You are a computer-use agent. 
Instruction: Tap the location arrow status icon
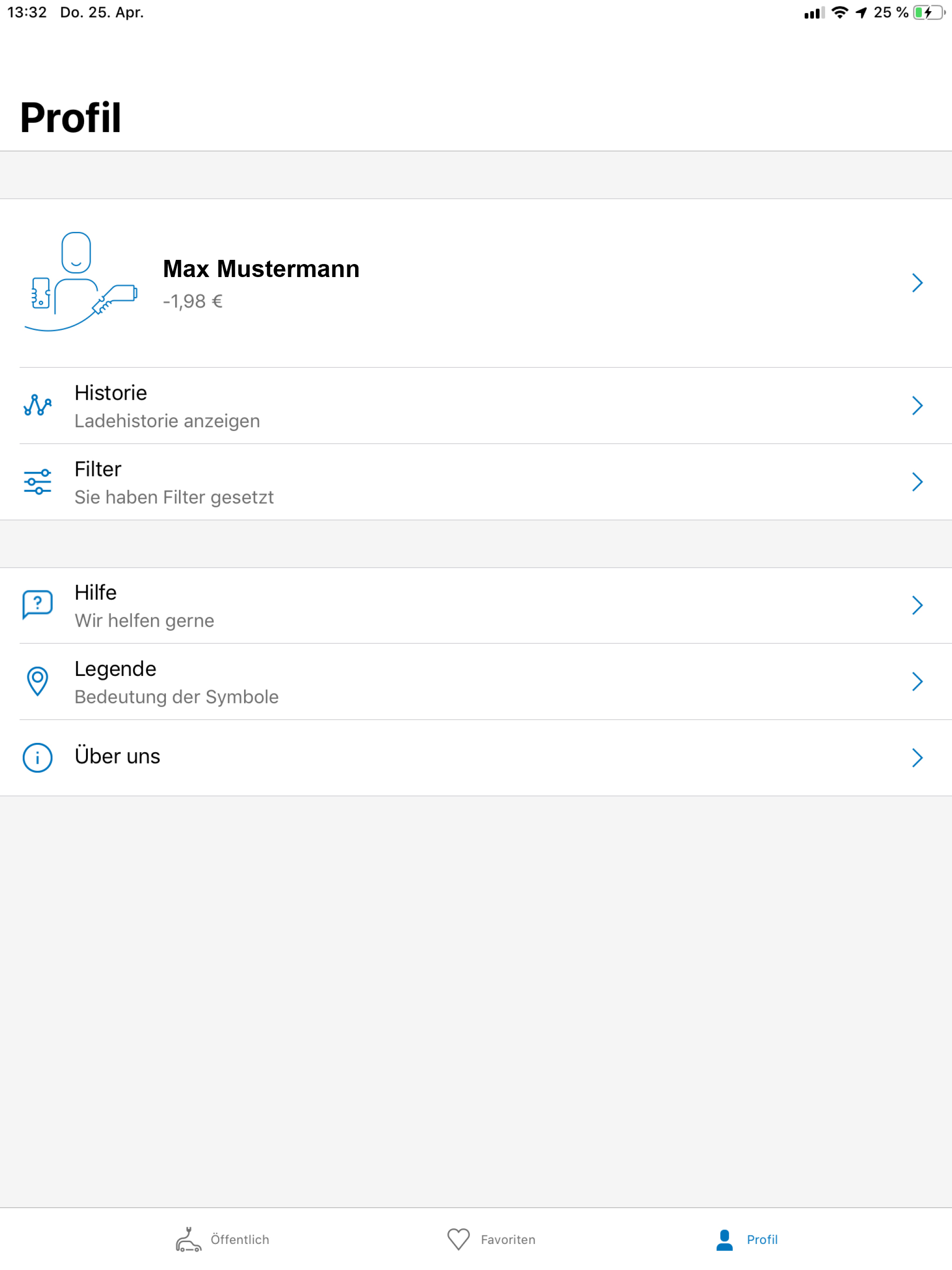861,13
